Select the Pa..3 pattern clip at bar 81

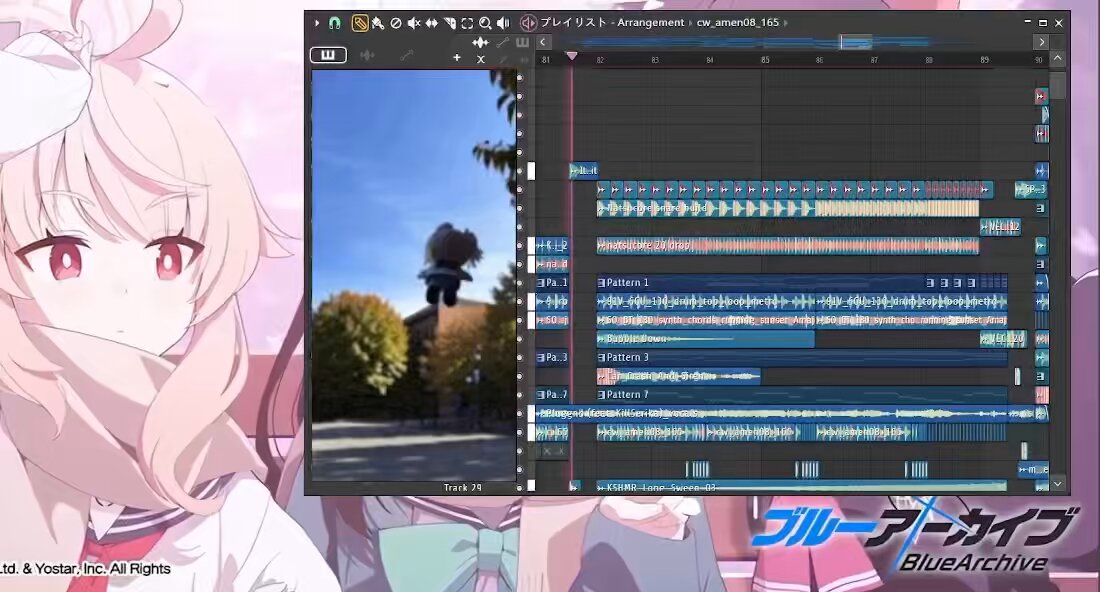(x=552, y=358)
